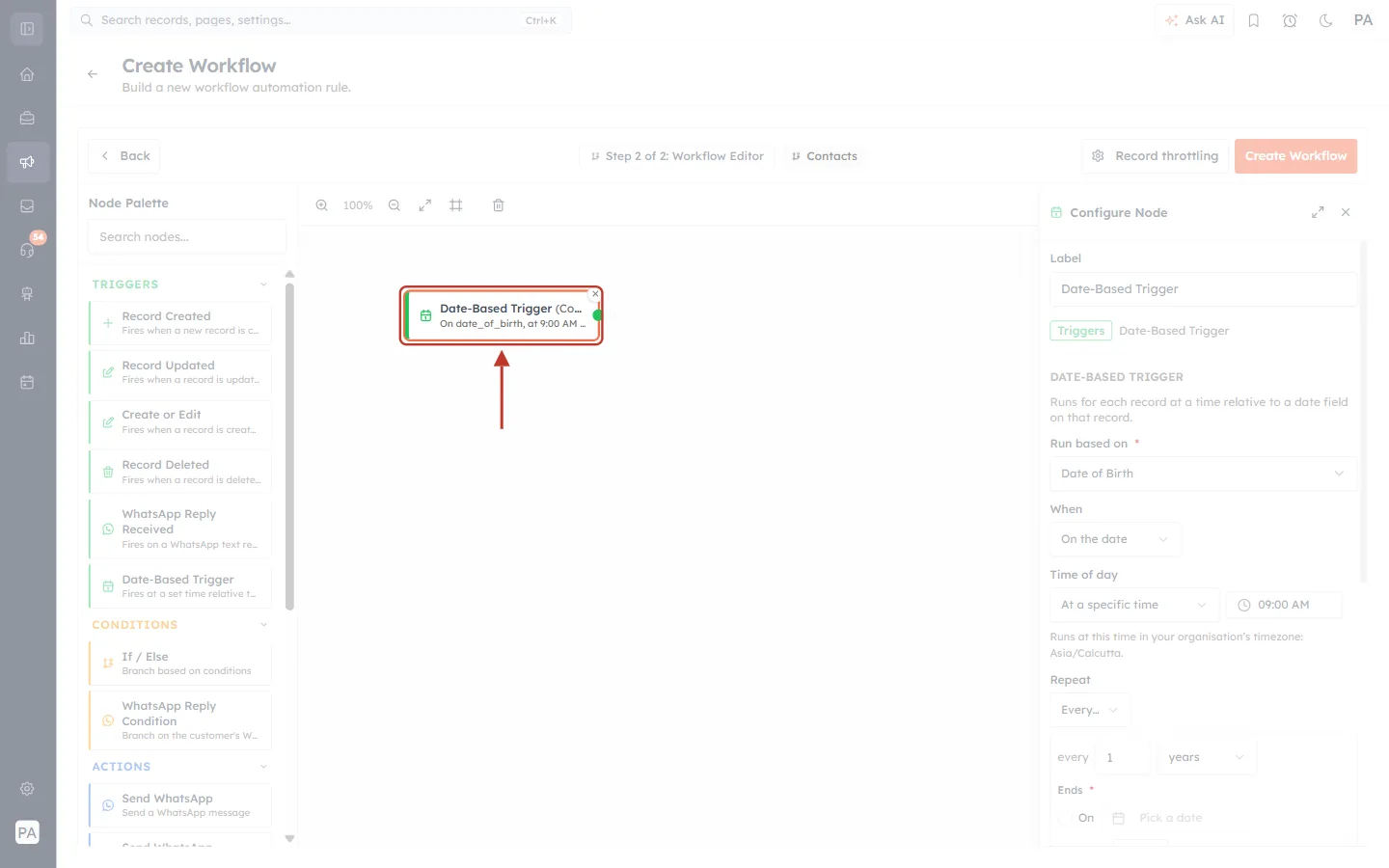Screen dimensions: 1389x868
Task: Open the calendar icon in sidebar
Action: [27, 382]
